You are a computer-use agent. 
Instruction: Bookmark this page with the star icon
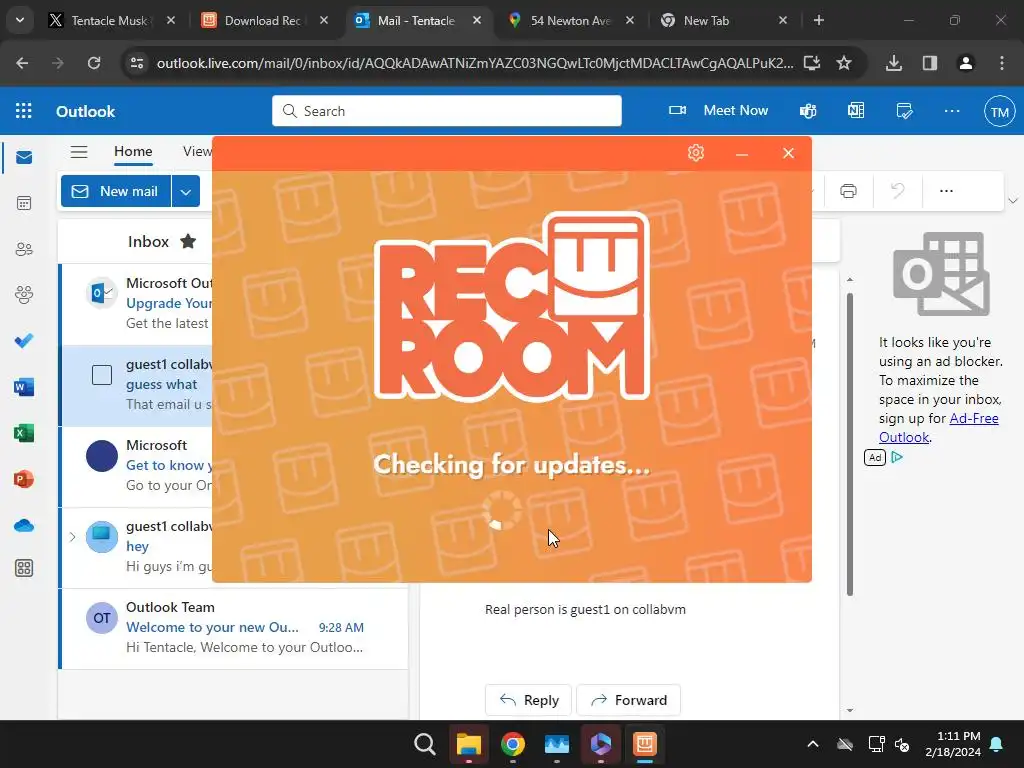click(x=844, y=63)
